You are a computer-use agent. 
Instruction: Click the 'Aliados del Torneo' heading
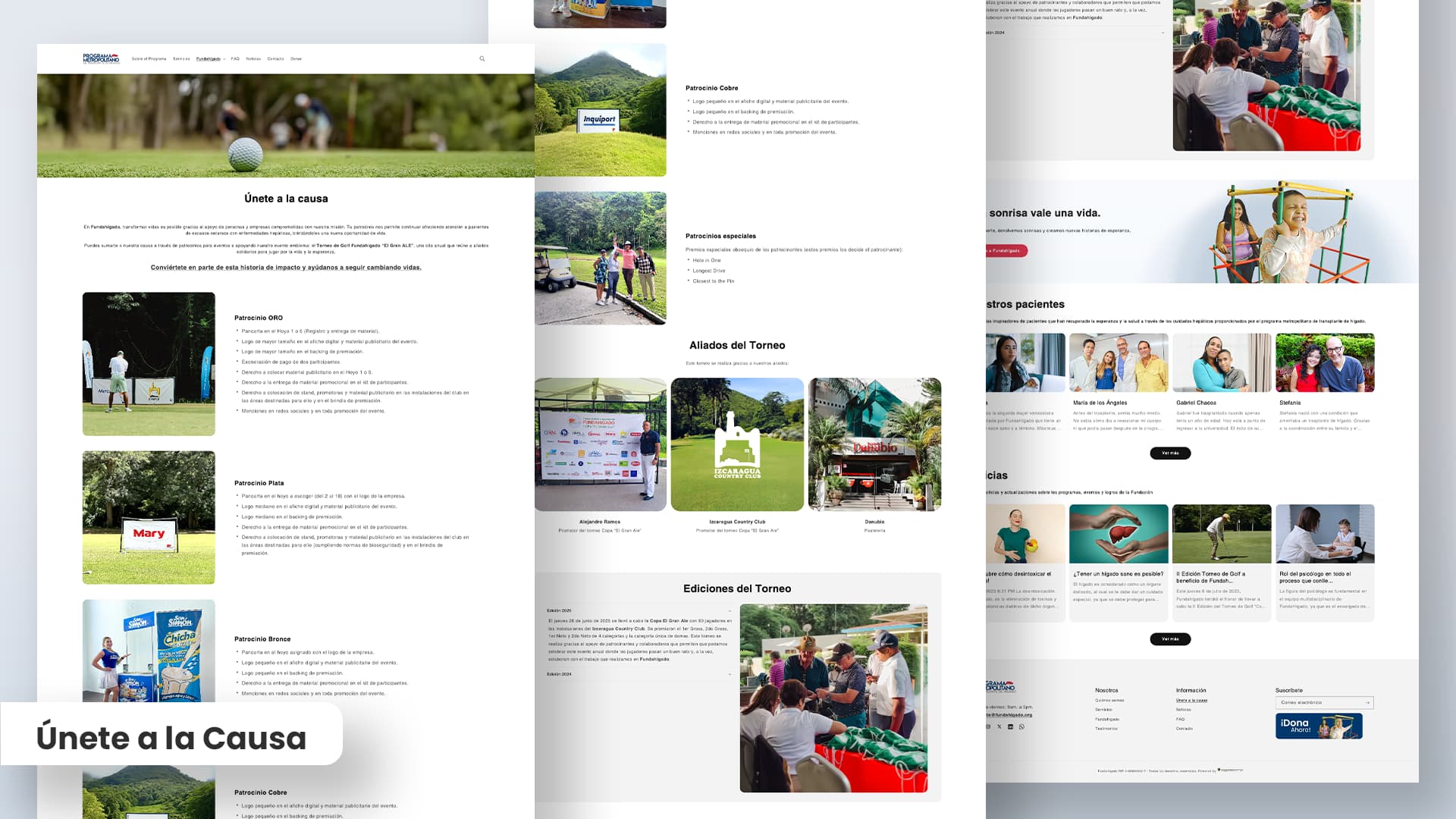pyautogui.click(x=737, y=346)
